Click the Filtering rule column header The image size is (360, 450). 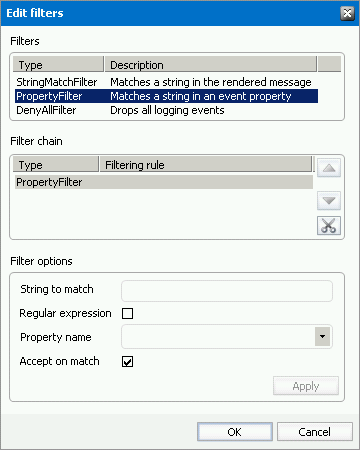point(206,164)
